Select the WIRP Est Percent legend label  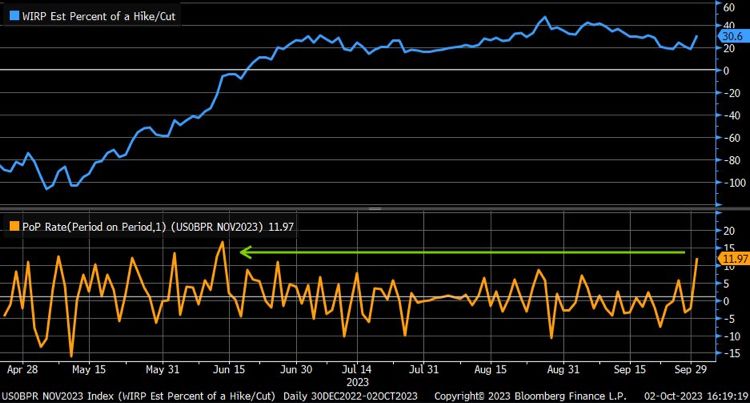[x=100, y=17]
